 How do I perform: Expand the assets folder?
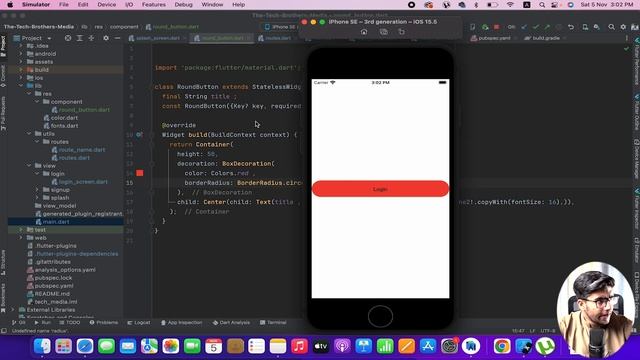click(x=21, y=62)
